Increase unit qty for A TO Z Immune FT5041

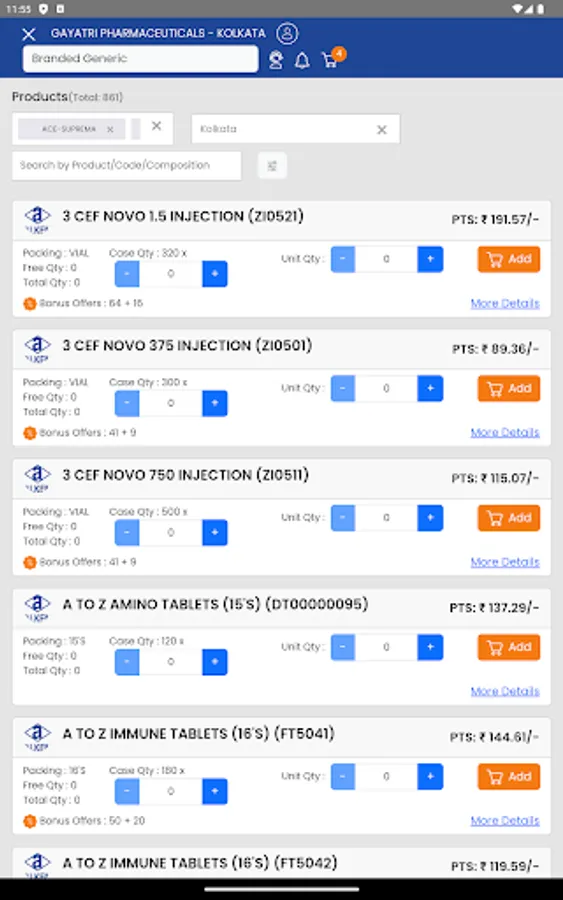click(x=430, y=777)
